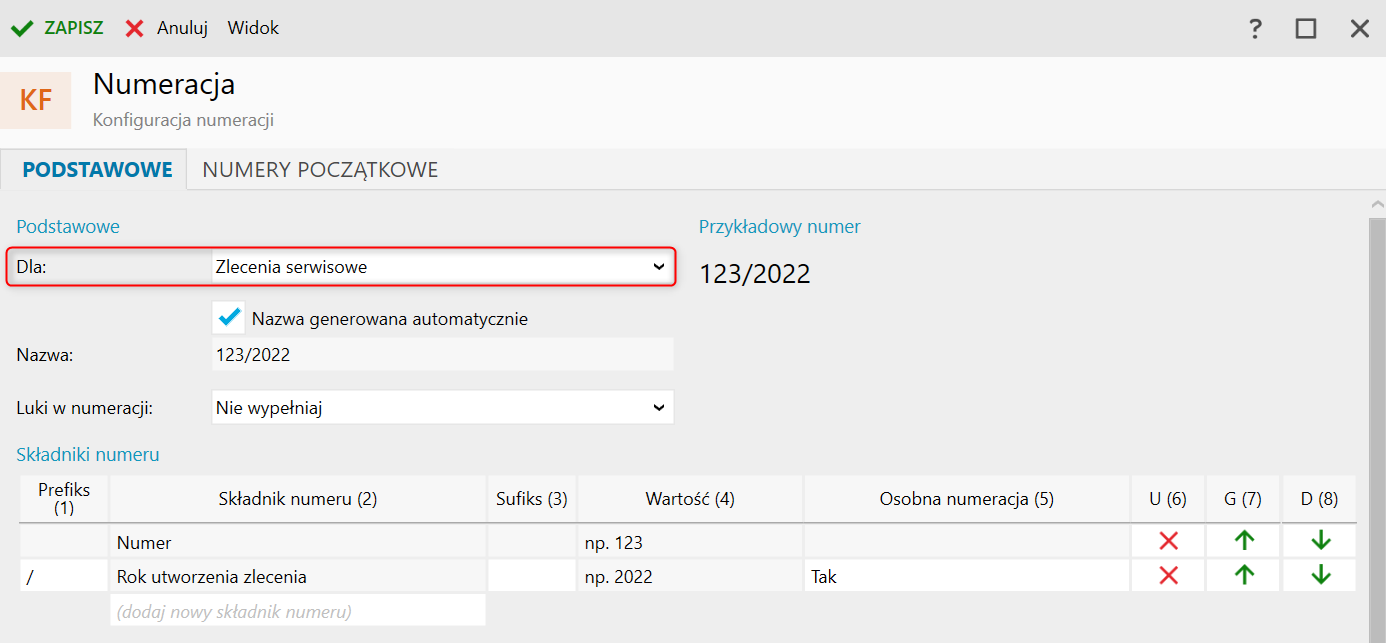The image size is (1386, 643).
Task: Save with the ZAPISZ button
Action: point(58,28)
